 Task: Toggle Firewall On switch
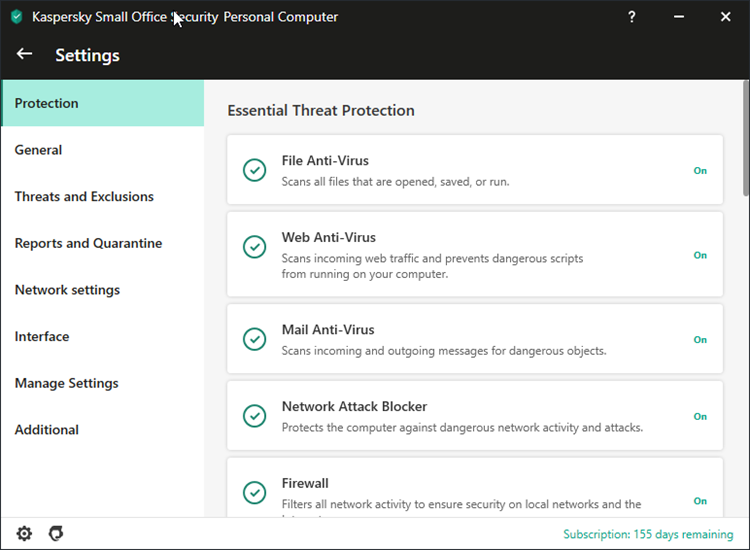[700, 501]
